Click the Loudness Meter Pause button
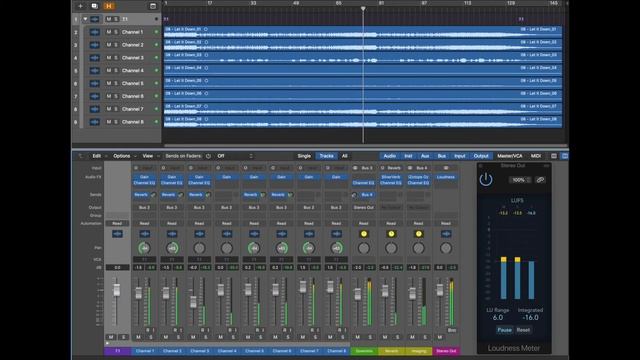 [x=504, y=330]
